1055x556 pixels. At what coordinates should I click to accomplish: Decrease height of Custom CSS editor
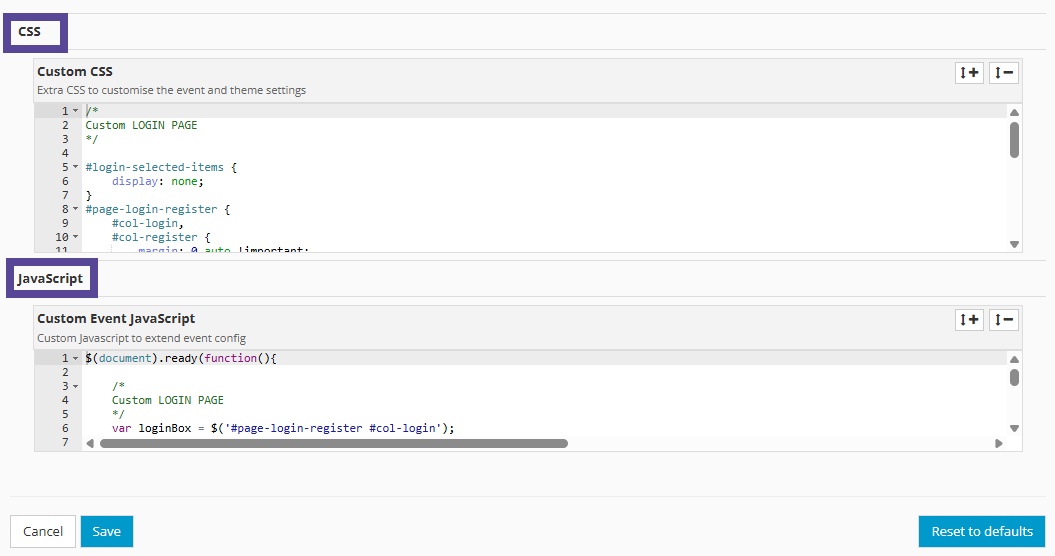1004,73
